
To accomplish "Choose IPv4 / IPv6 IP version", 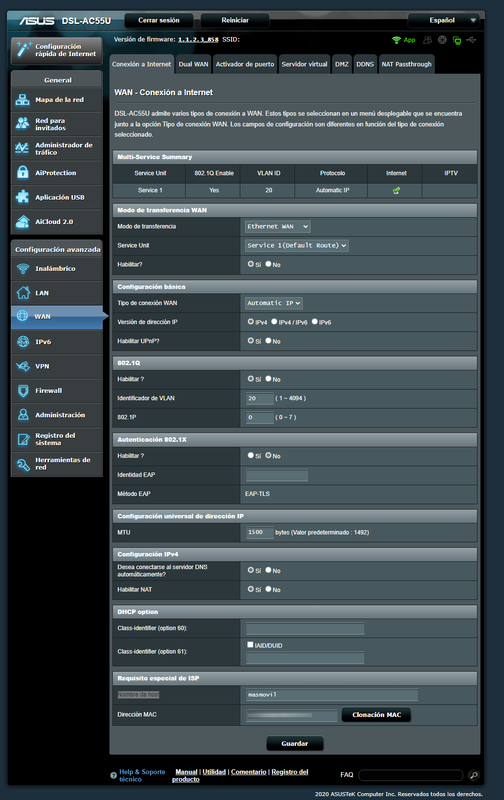I will pos(274,321).
